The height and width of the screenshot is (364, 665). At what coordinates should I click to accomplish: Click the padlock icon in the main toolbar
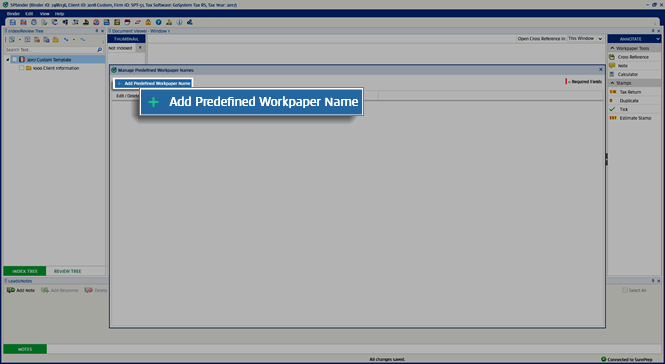click(148, 22)
